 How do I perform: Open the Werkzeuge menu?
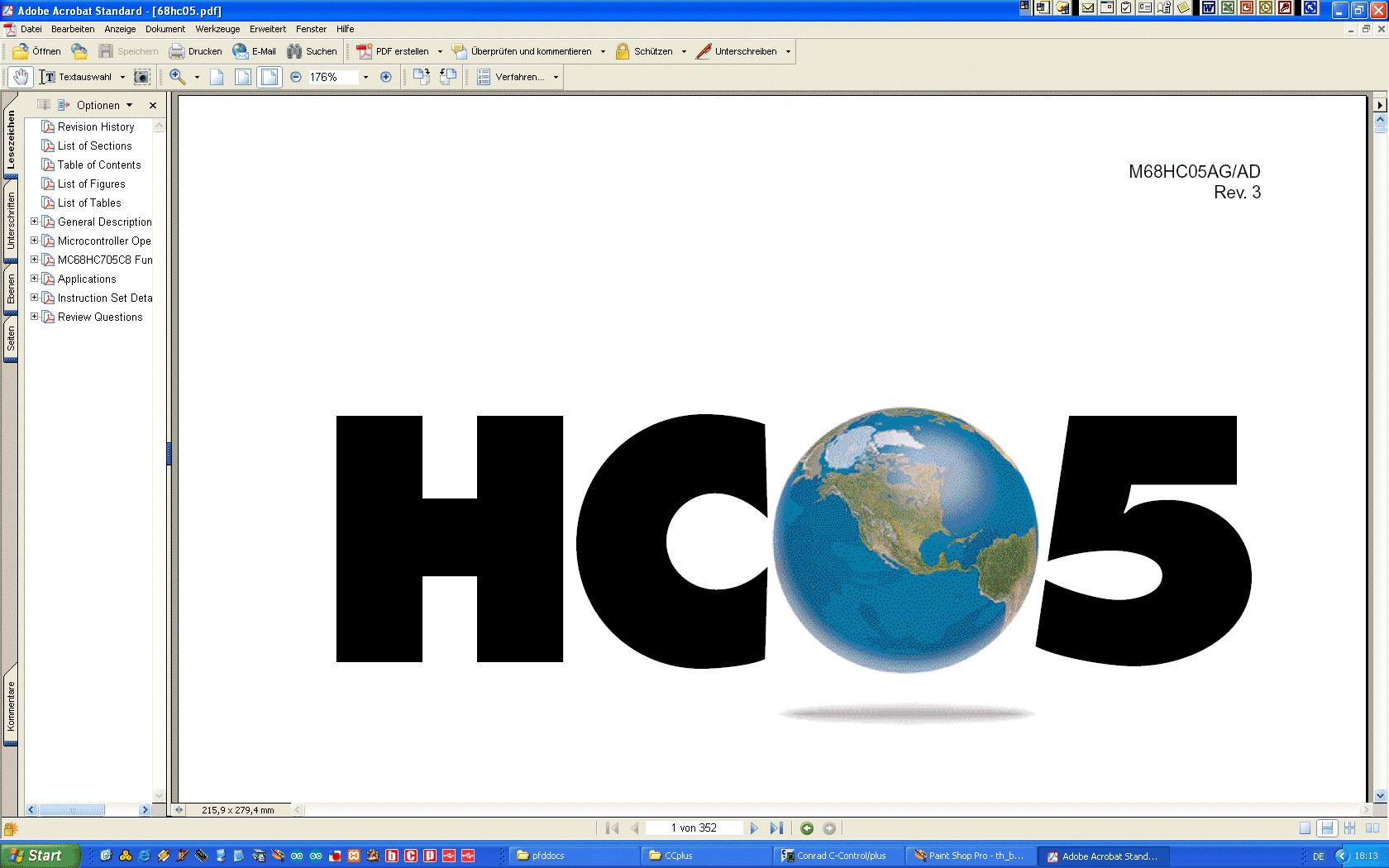(x=217, y=29)
